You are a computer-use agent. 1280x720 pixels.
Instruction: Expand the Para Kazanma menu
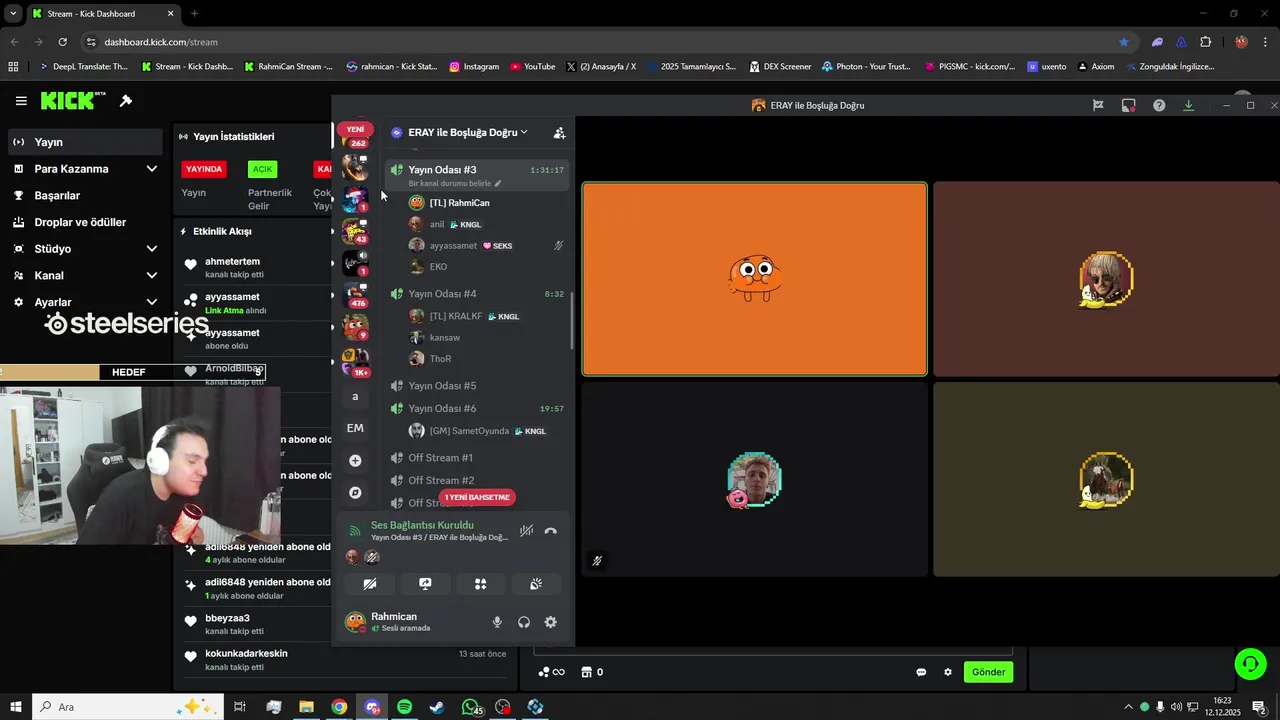[152, 169]
